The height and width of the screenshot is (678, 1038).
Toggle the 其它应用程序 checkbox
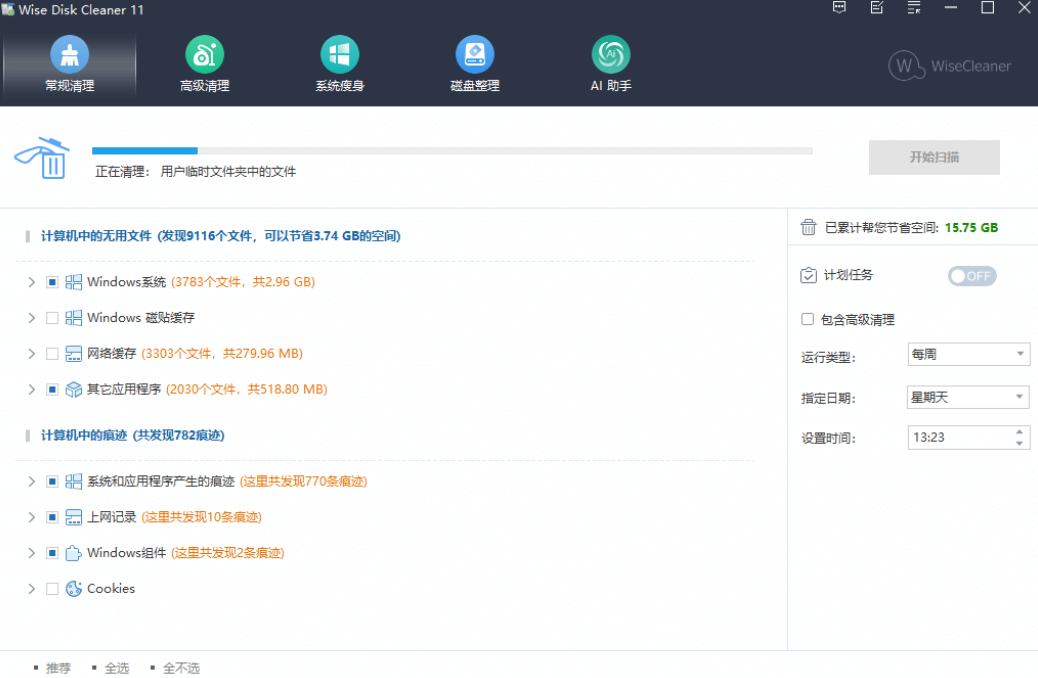tap(52, 389)
